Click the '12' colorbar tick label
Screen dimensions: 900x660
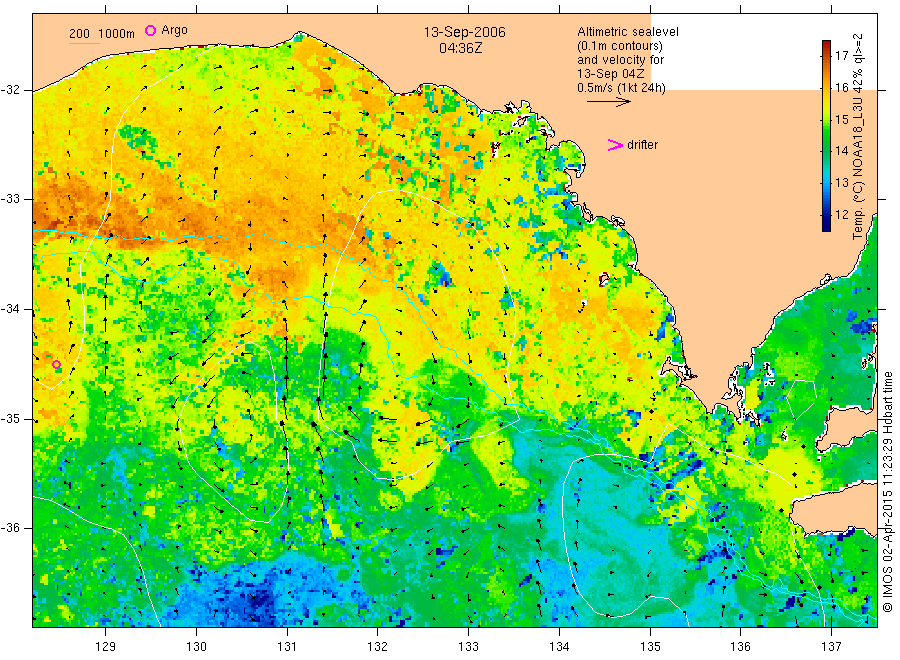tap(841, 214)
